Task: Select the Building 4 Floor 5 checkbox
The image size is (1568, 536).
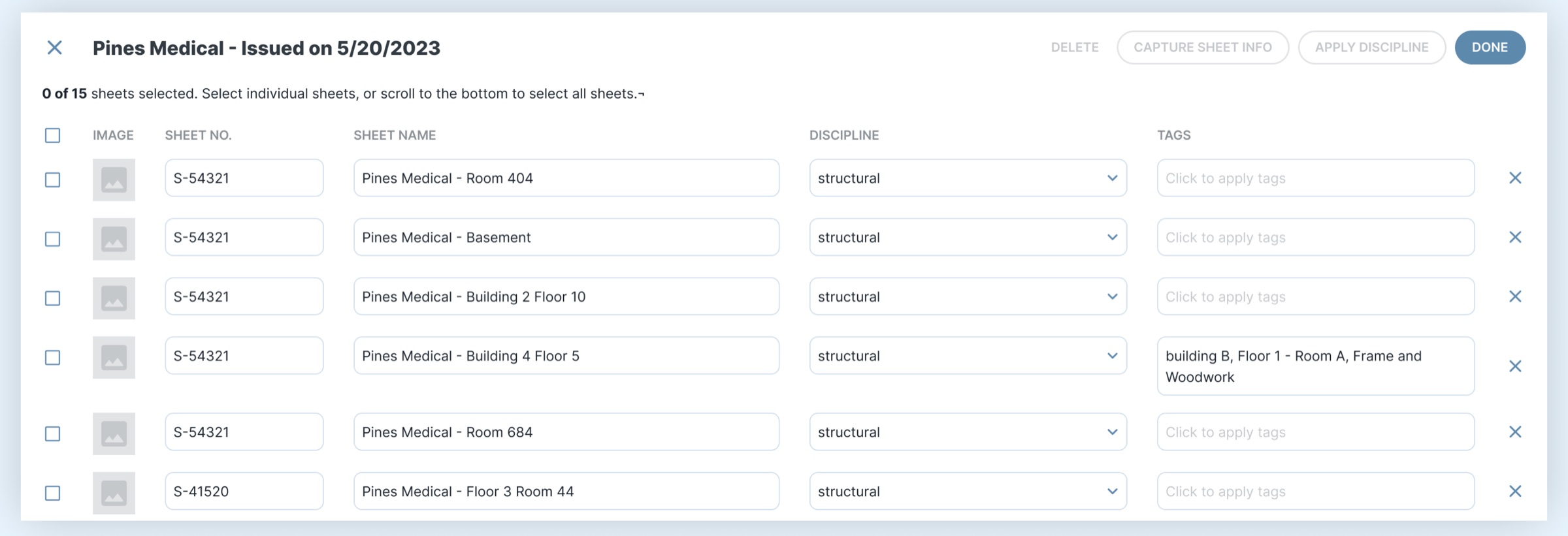Action: (53, 358)
